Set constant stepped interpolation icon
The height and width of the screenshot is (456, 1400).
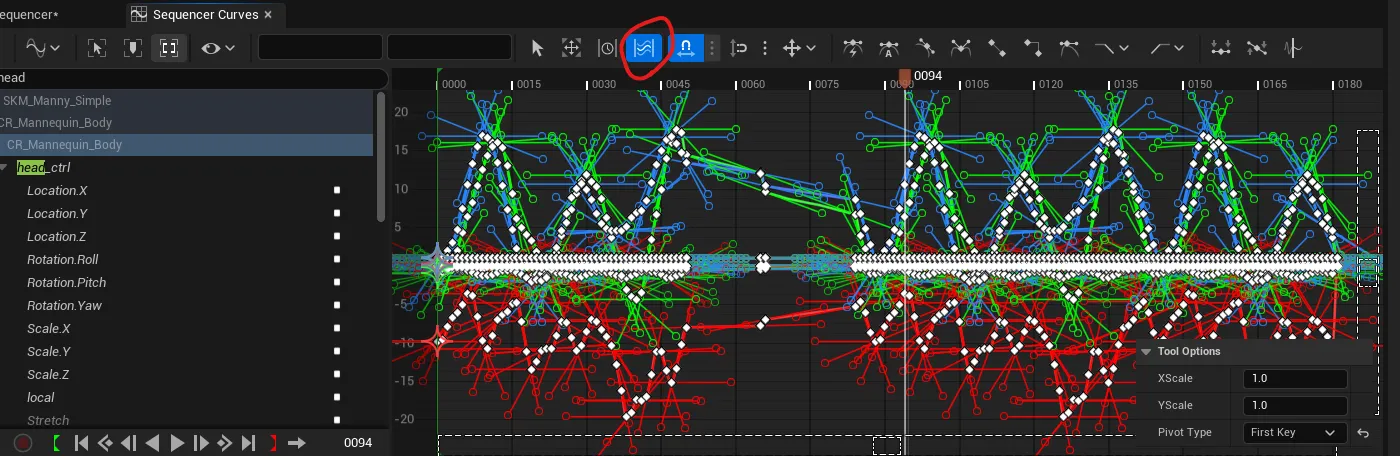click(1033, 47)
